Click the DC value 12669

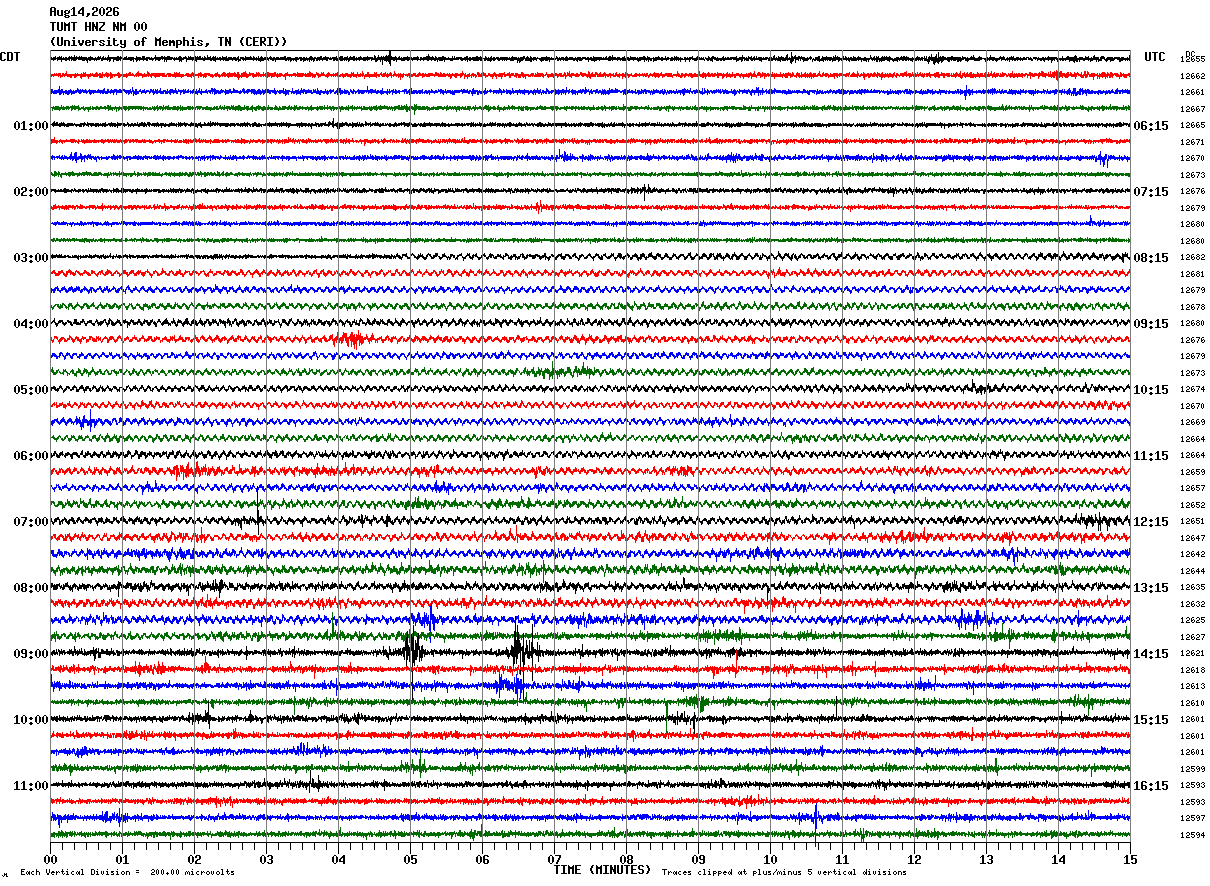pyautogui.click(x=1193, y=422)
